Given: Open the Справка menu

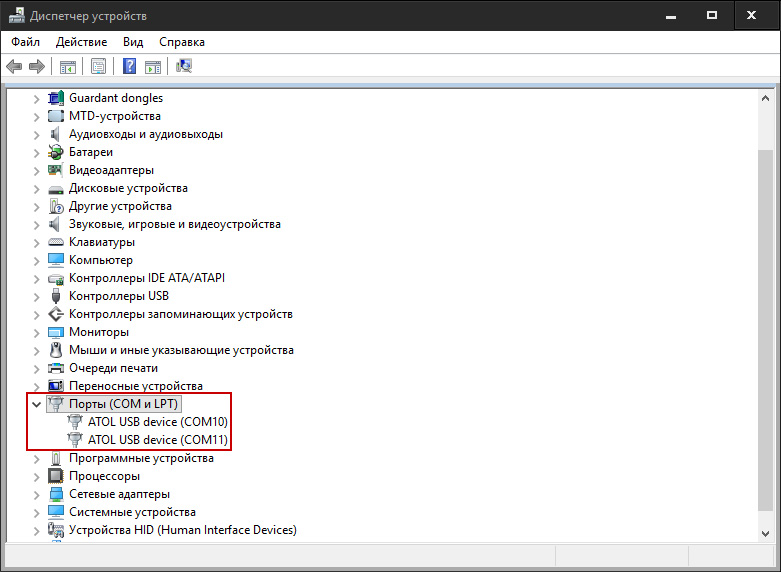Looking at the screenshot, I should tap(182, 42).
